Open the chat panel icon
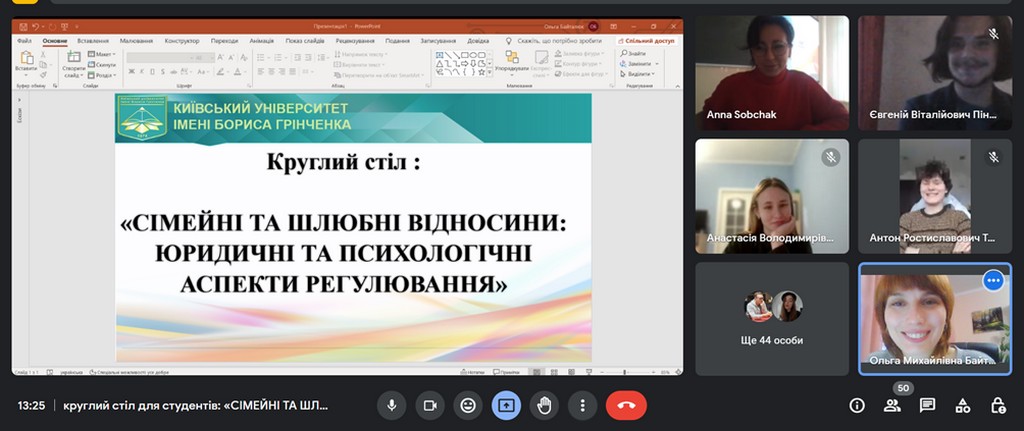This screenshot has width=1024, height=431. [x=927, y=405]
